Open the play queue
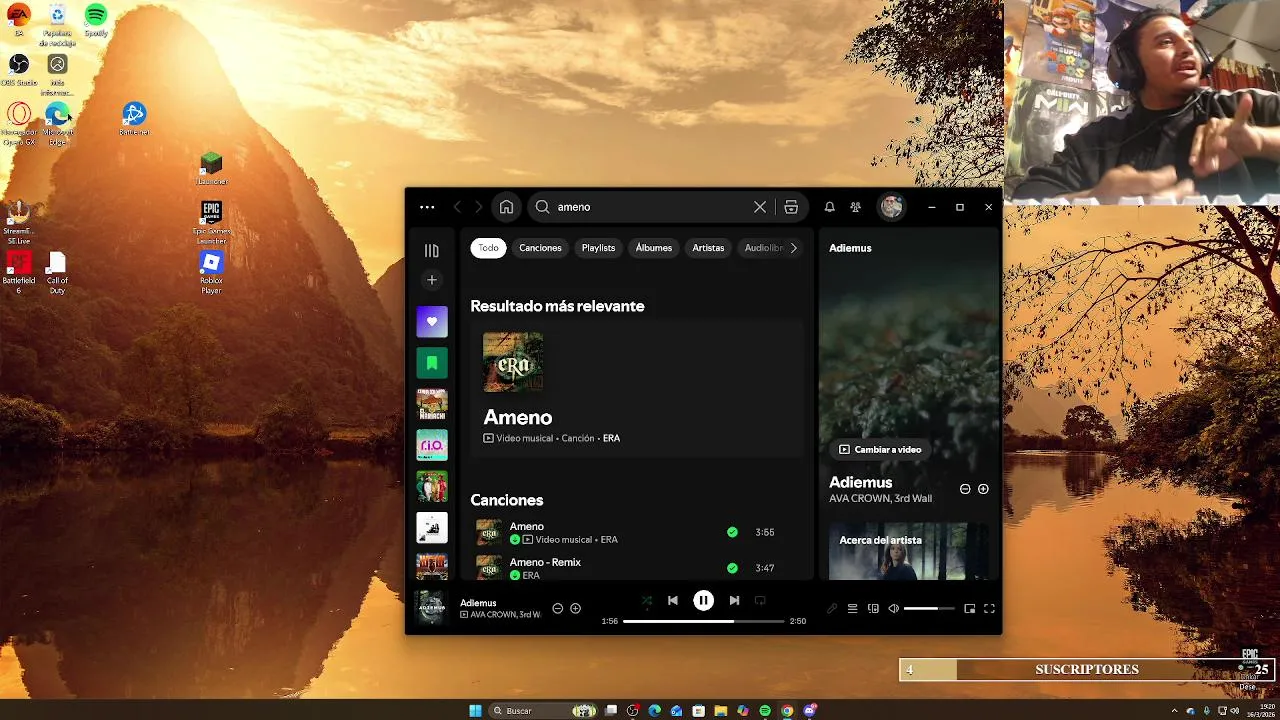Viewport: 1280px width, 720px height. tap(852, 608)
